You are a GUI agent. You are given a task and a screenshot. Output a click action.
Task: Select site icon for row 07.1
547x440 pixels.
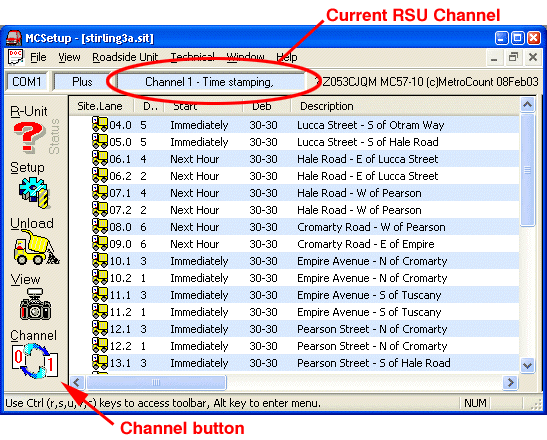coord(100,192)
